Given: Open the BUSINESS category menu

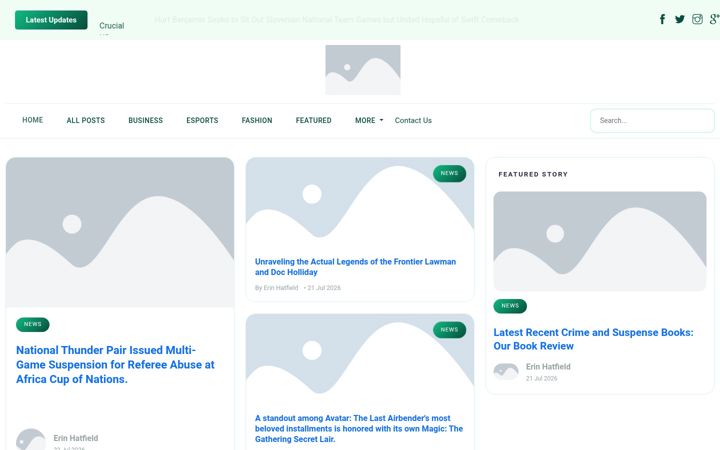Looking at the screenshot, I should click(146, 120).
